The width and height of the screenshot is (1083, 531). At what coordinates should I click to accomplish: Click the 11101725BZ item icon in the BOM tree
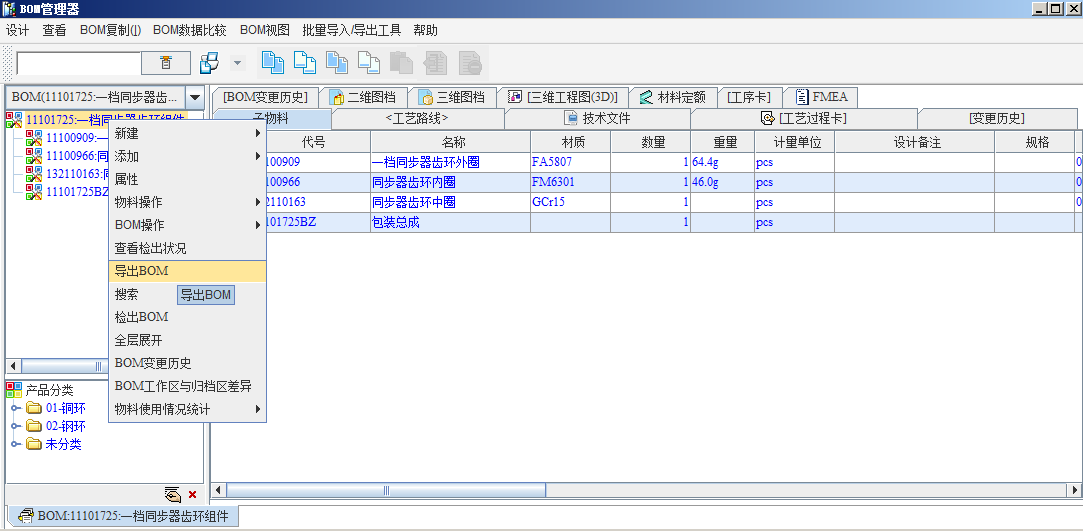pyautogui.click(x=34, y=191)
